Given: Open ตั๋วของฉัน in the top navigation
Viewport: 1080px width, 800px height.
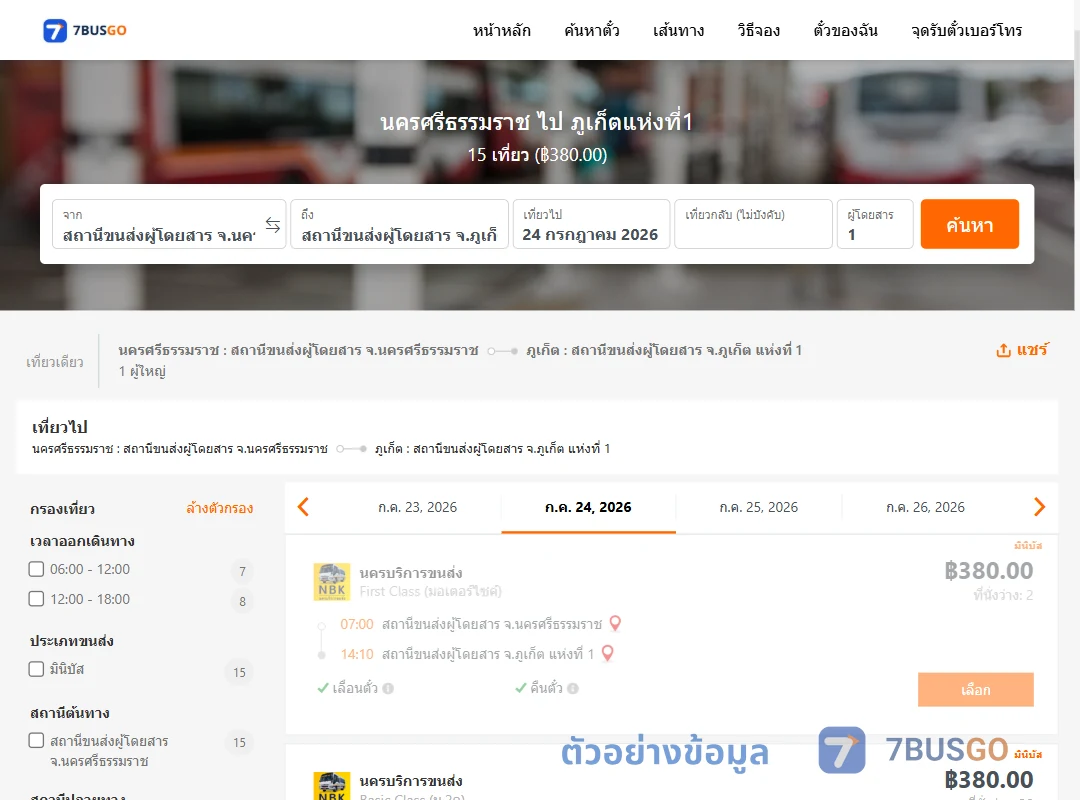Looking at the screenshot, I should pyautogui.click(x=845, y=30).
